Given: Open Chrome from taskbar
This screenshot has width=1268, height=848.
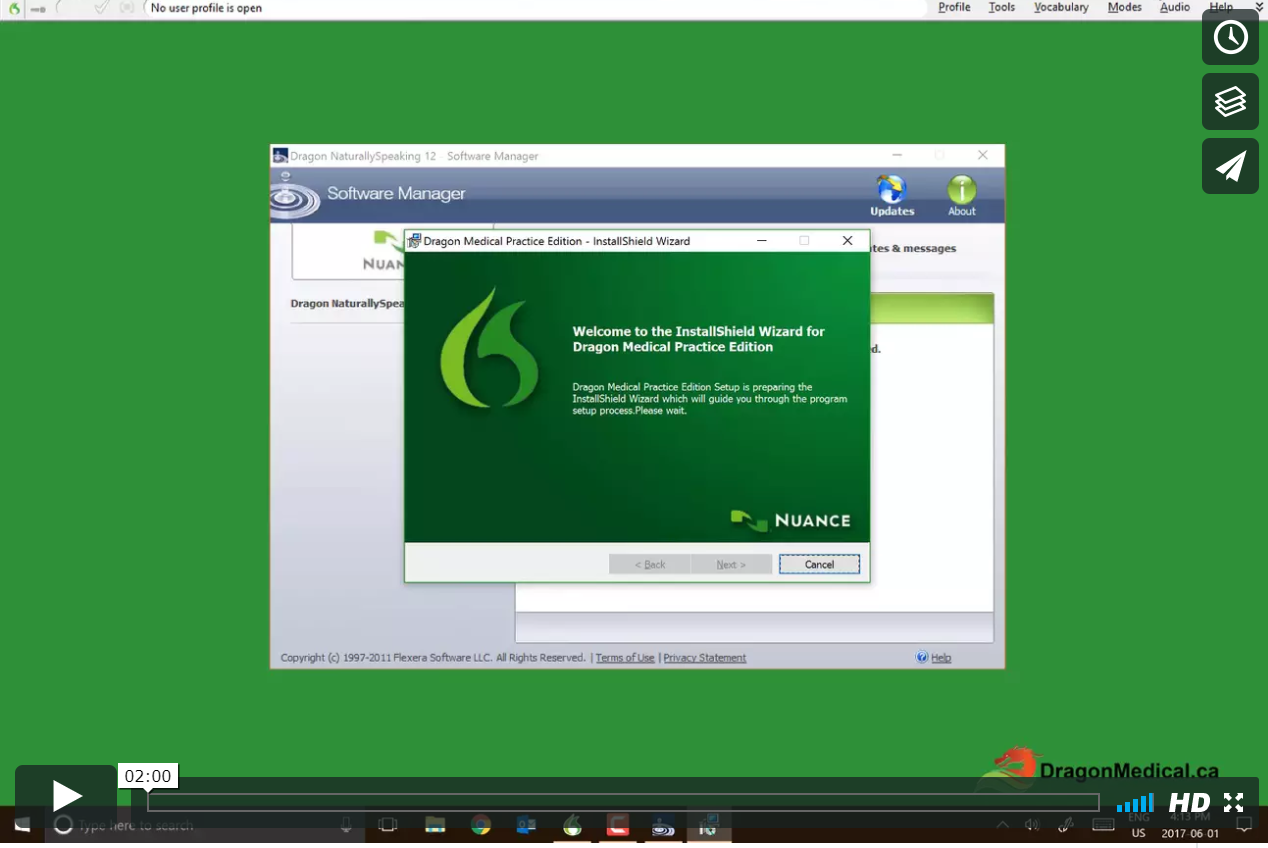Looking at the screenshot, I should tap(481, 826).
